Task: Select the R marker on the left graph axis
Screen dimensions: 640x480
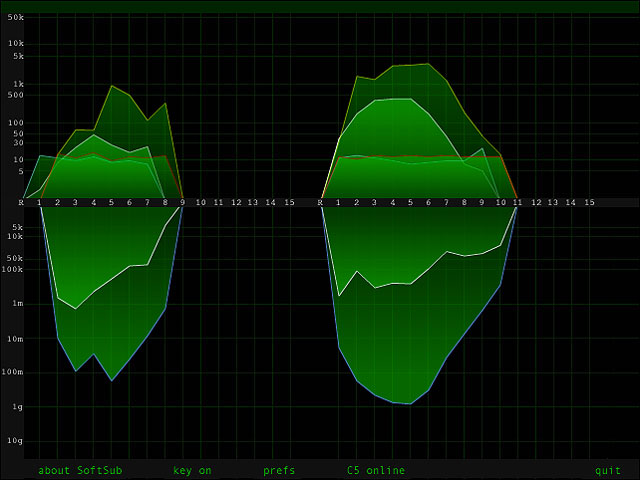Action: pyautogui.click(x=21, y=202)
